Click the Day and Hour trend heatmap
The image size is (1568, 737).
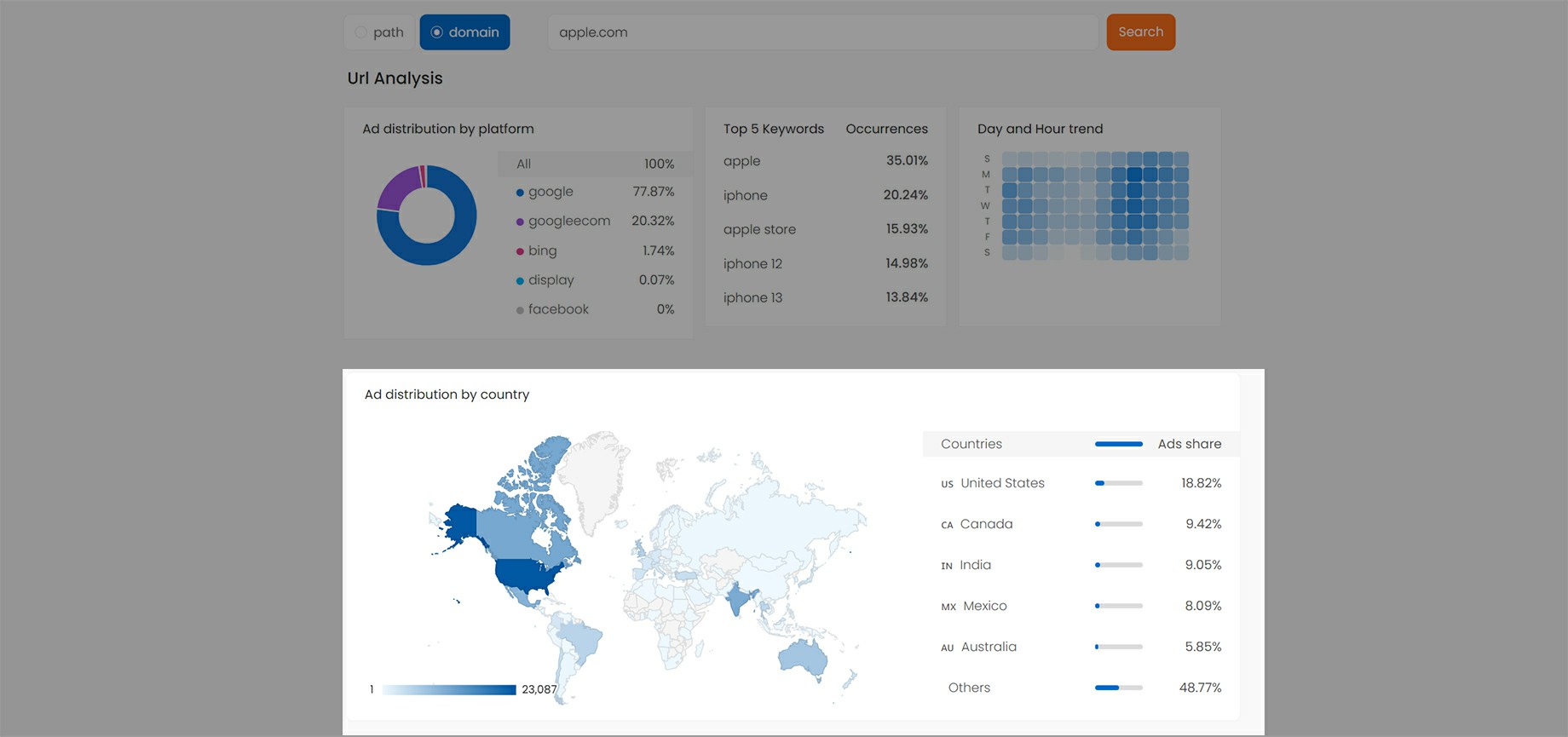1095,205
